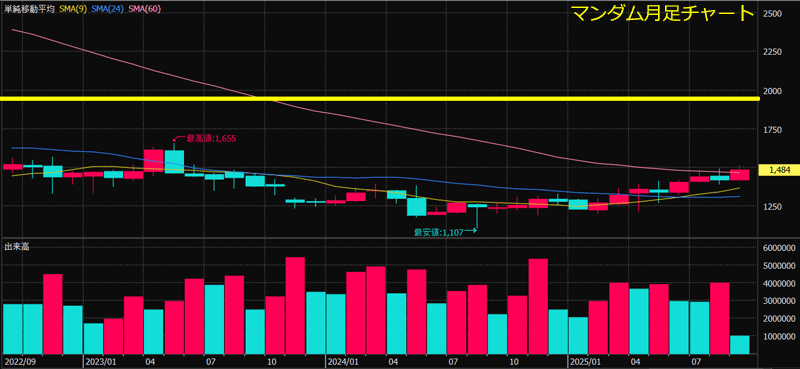Click the 単純移動平均 indicator label
Screen dimensions: 800x369
[30, 9]
